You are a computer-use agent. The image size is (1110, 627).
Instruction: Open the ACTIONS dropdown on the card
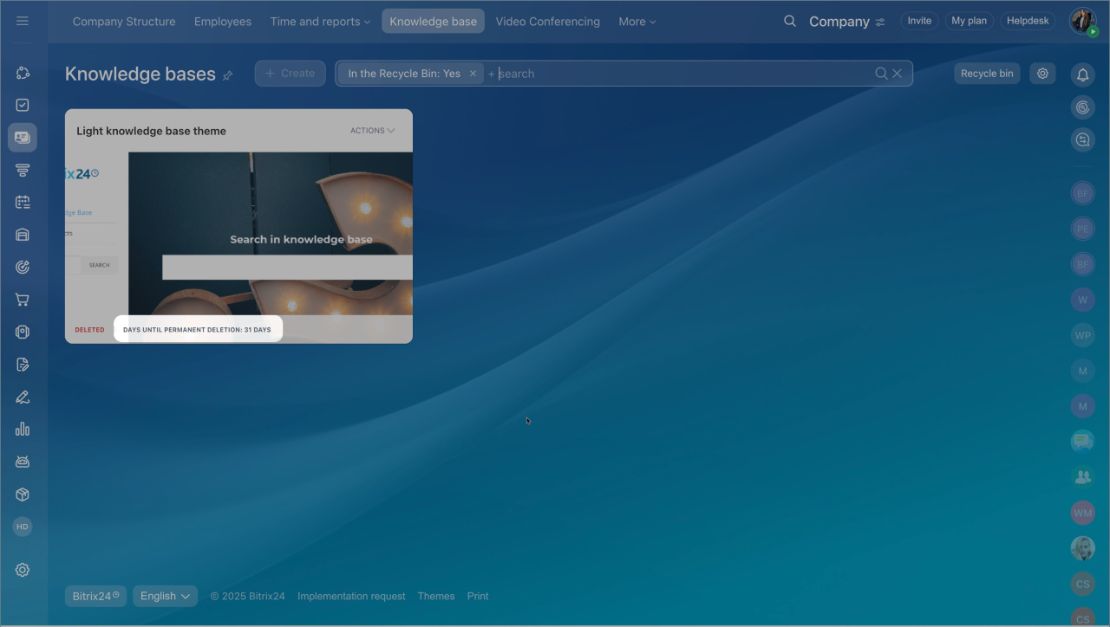(x=372, y=131)
